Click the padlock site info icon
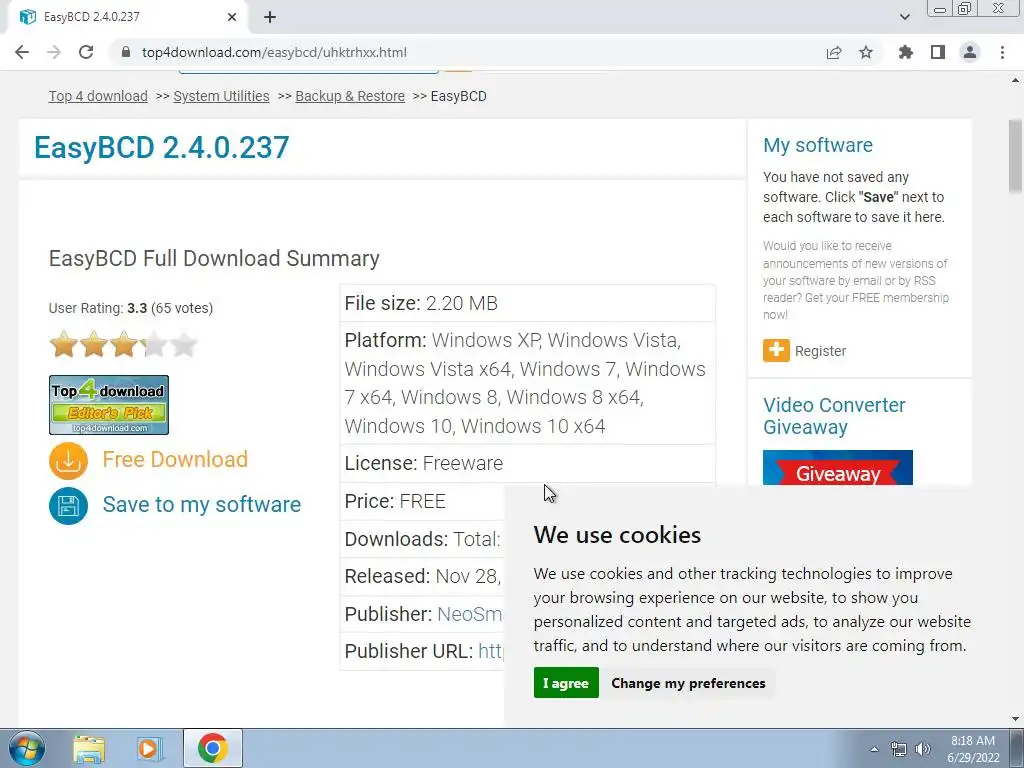 (x=127, y=52)
